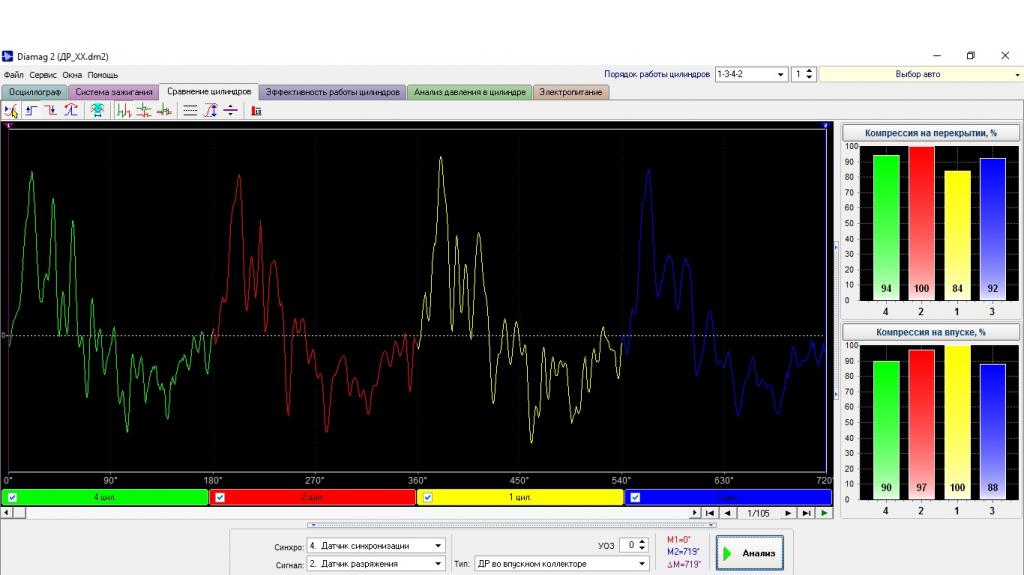Screen dimensions: 1024x575
Task: Click the horizontal scrollbar left arrow
Action: tap(7, 513)
